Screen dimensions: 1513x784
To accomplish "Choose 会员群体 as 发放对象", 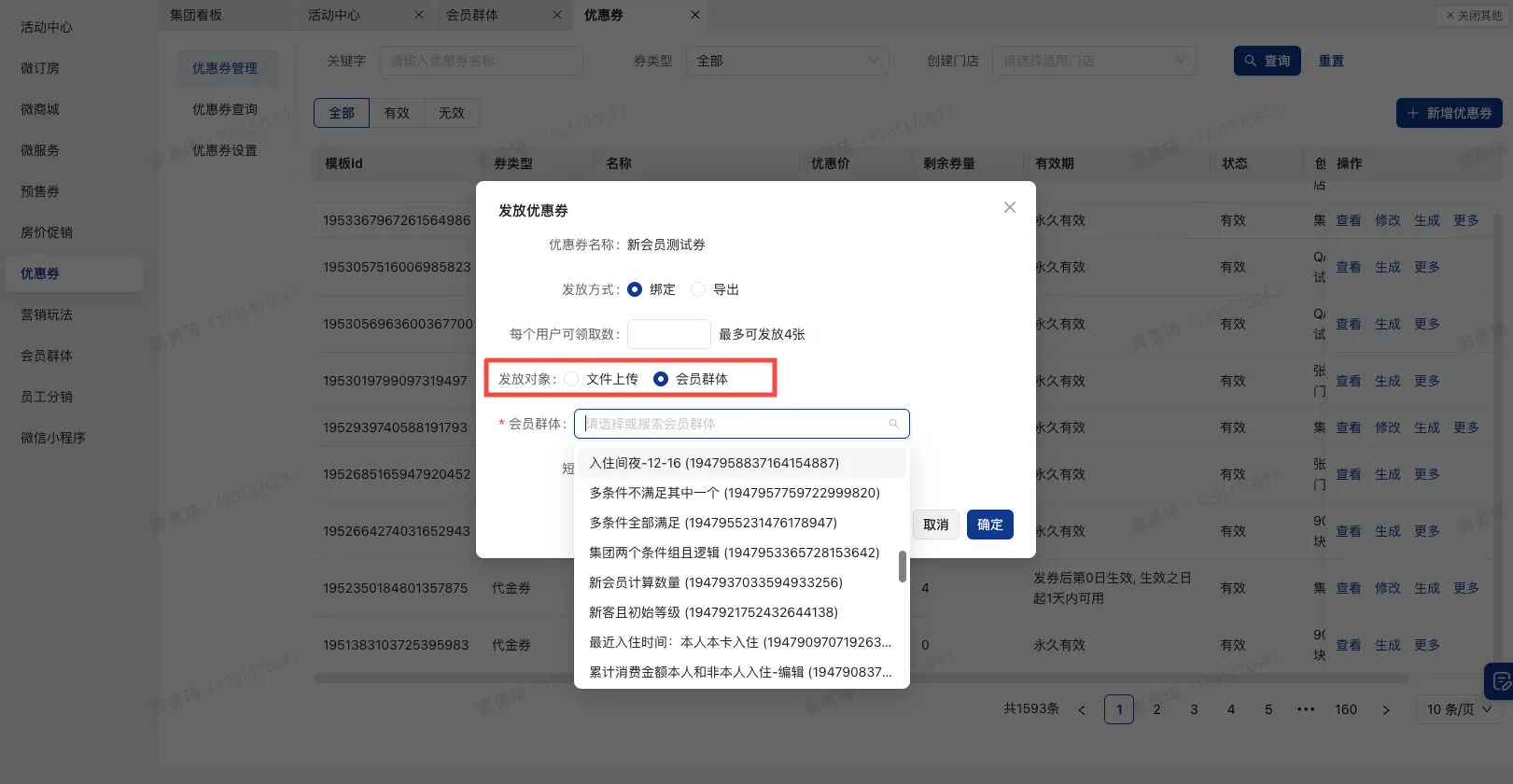I will pyautogui.click(x=661, y=379).
